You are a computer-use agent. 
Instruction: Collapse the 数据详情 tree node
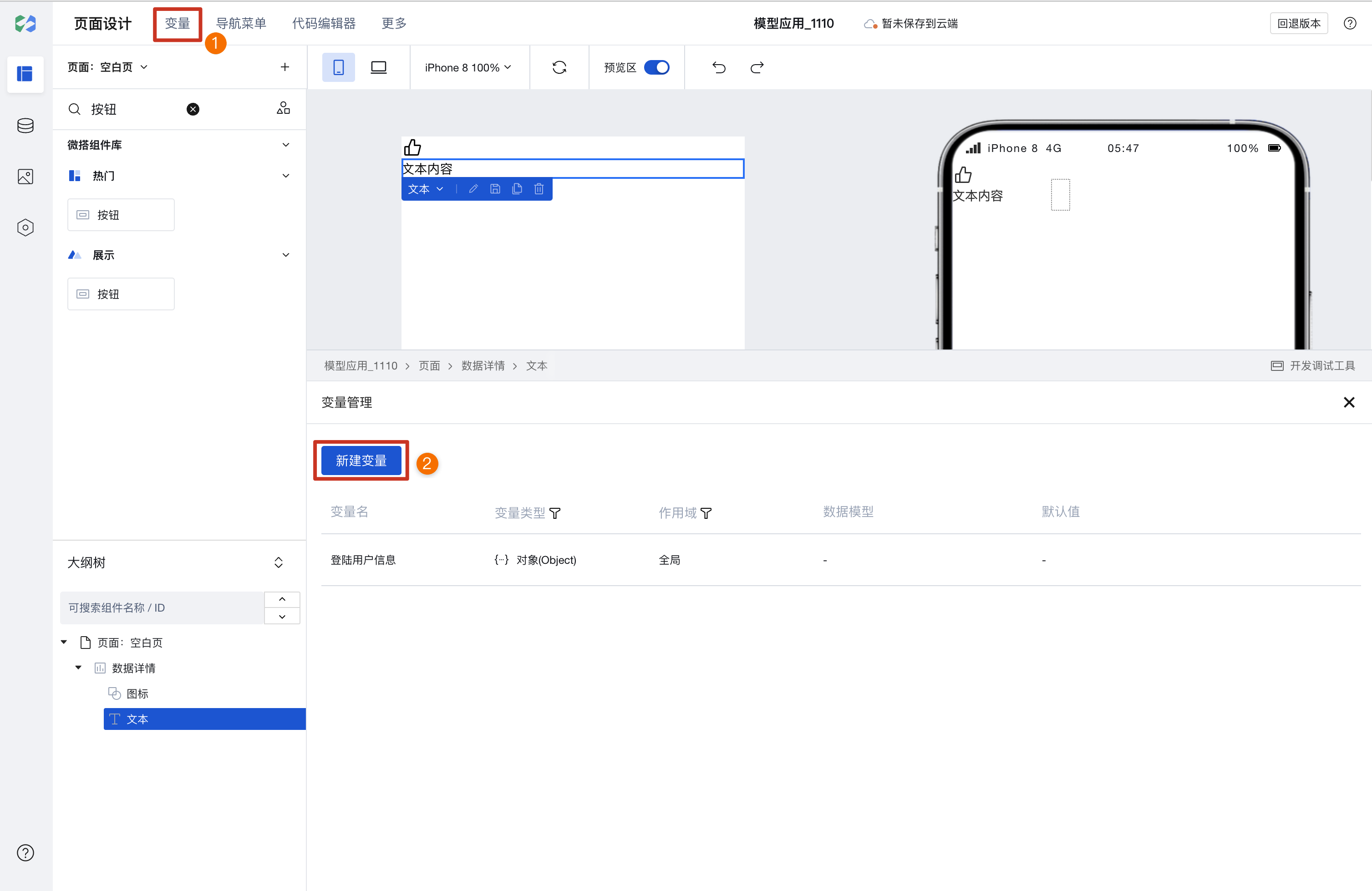pyautogui.click(x=78, y=668)
